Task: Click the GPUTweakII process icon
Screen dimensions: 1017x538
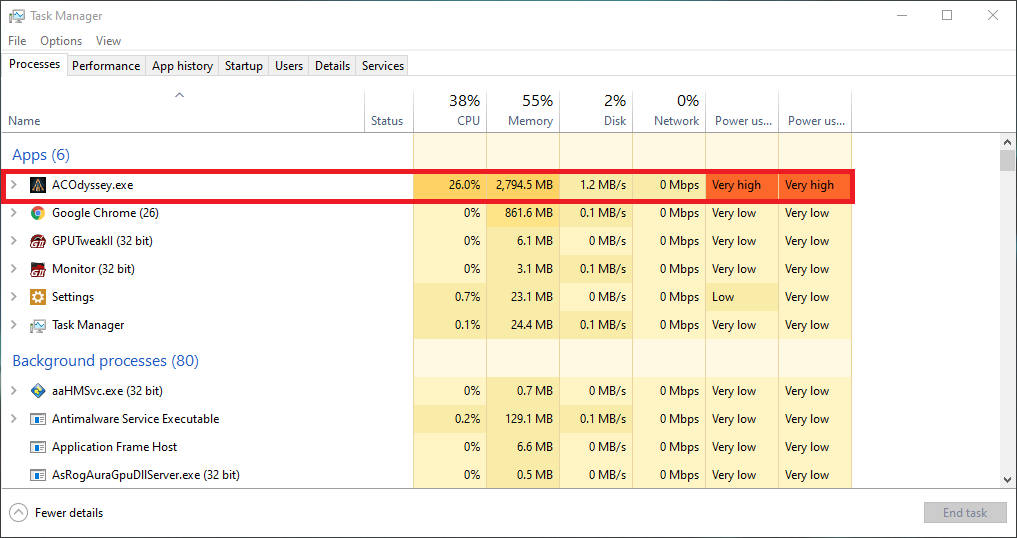Action: 38,241
